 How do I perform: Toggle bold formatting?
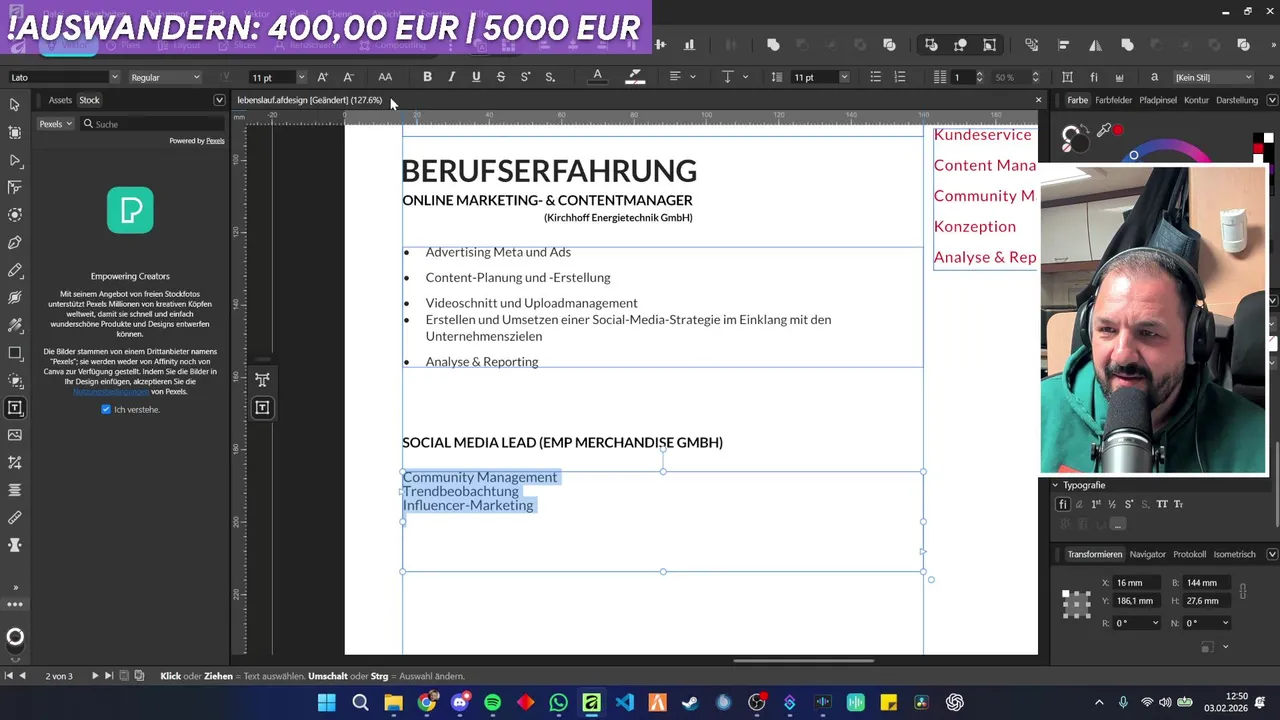pos(427,77)
